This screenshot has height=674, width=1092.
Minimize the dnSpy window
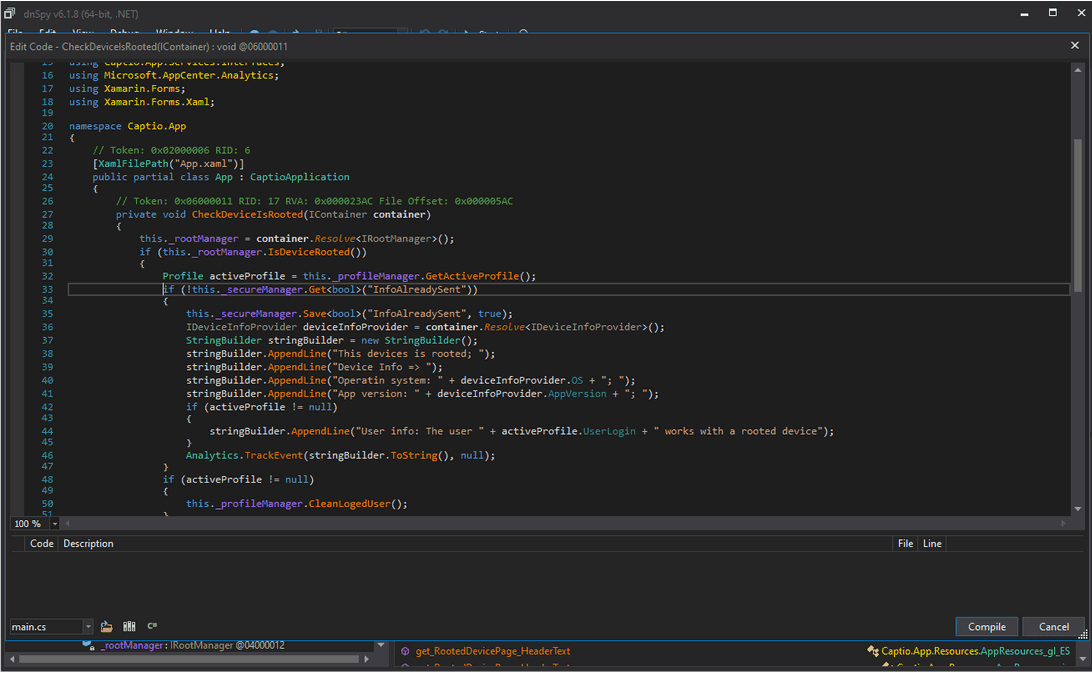click(x=1024, y=13)
